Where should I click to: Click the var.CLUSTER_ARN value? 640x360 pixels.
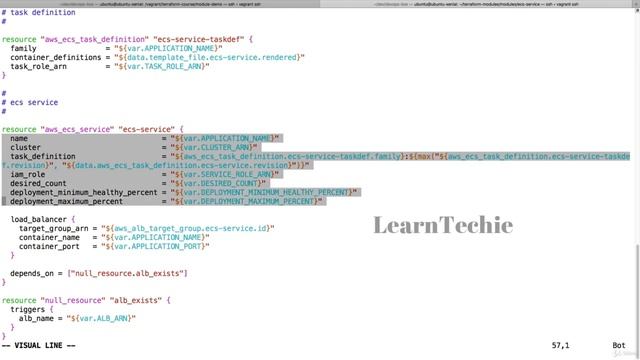214,147
